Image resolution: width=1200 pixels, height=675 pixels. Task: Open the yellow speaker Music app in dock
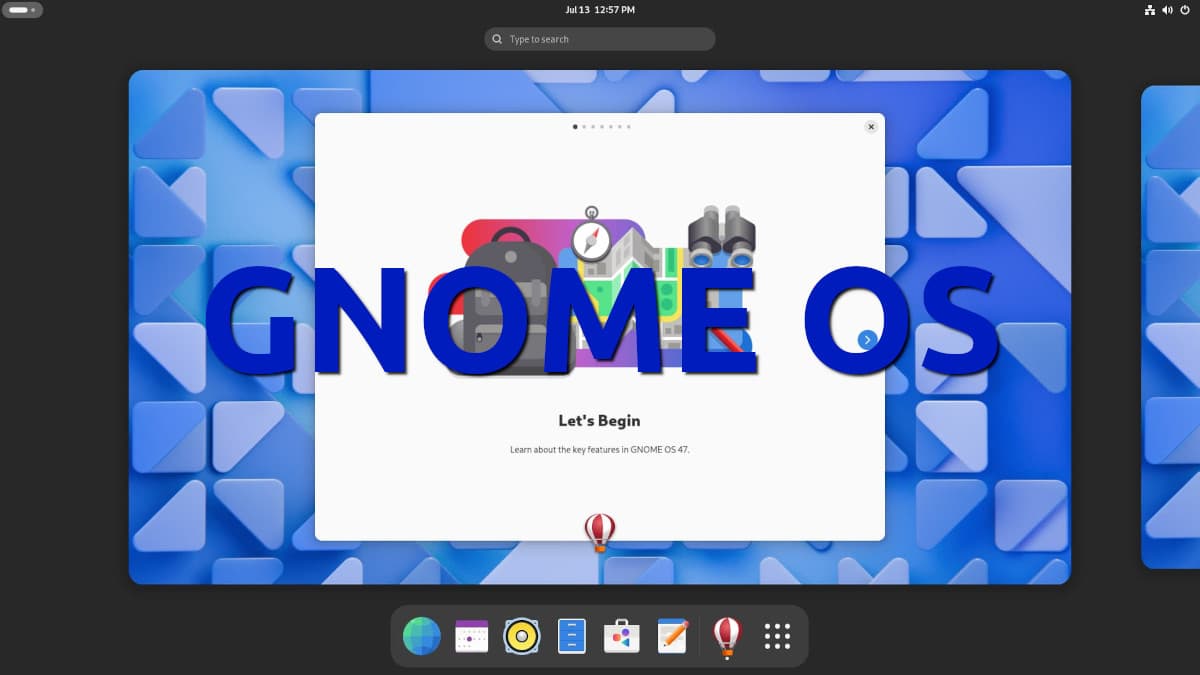(x=521, y=636)
